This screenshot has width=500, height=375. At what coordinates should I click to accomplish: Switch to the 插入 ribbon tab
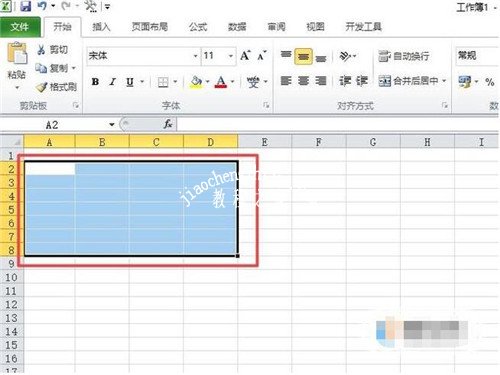coord(101,27)
